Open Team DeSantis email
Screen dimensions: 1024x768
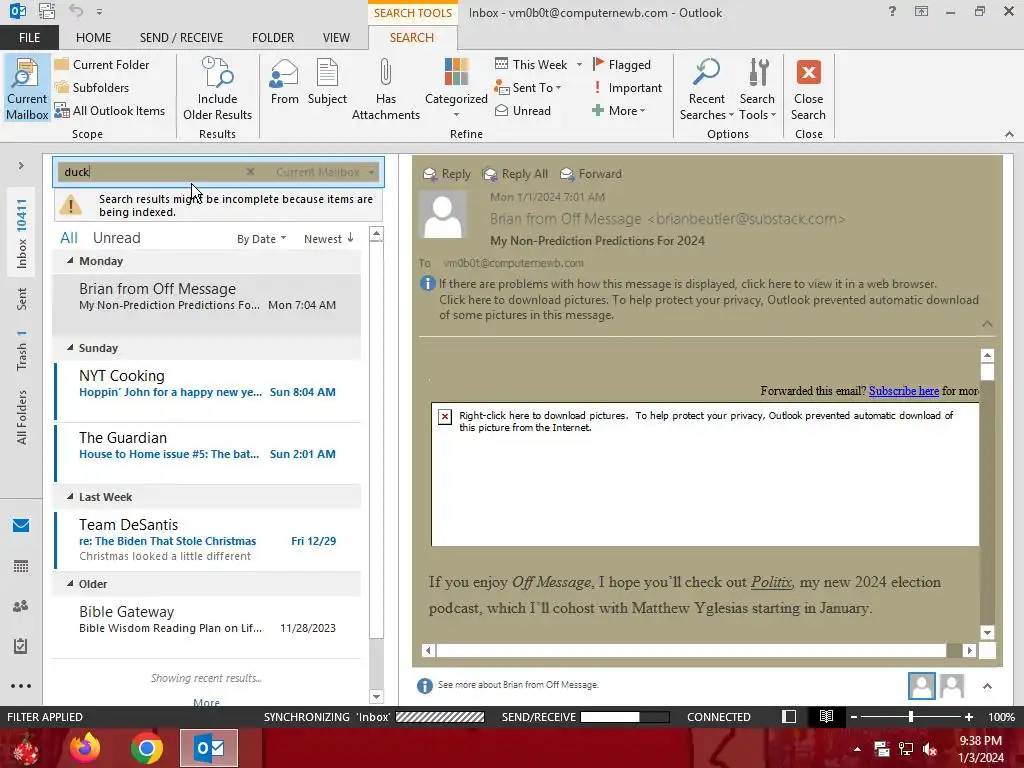207,540
